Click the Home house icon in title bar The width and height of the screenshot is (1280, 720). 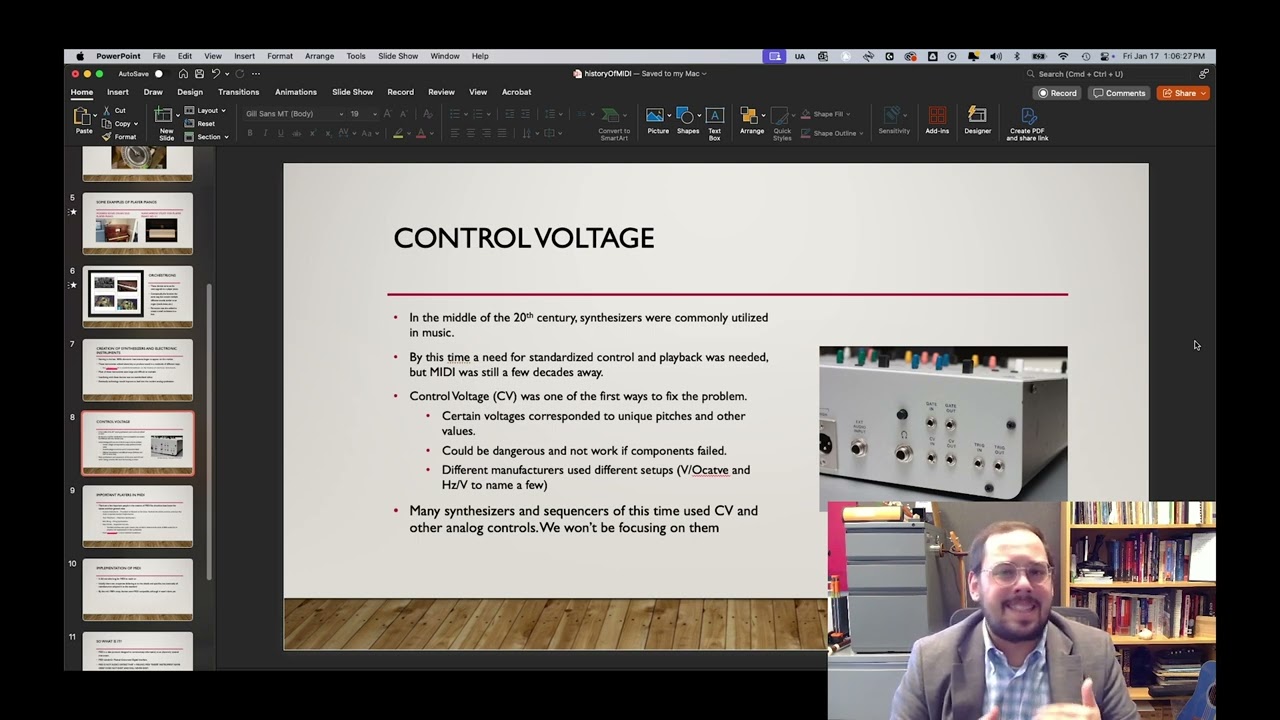pyautogui.click(x=183, y=74)
